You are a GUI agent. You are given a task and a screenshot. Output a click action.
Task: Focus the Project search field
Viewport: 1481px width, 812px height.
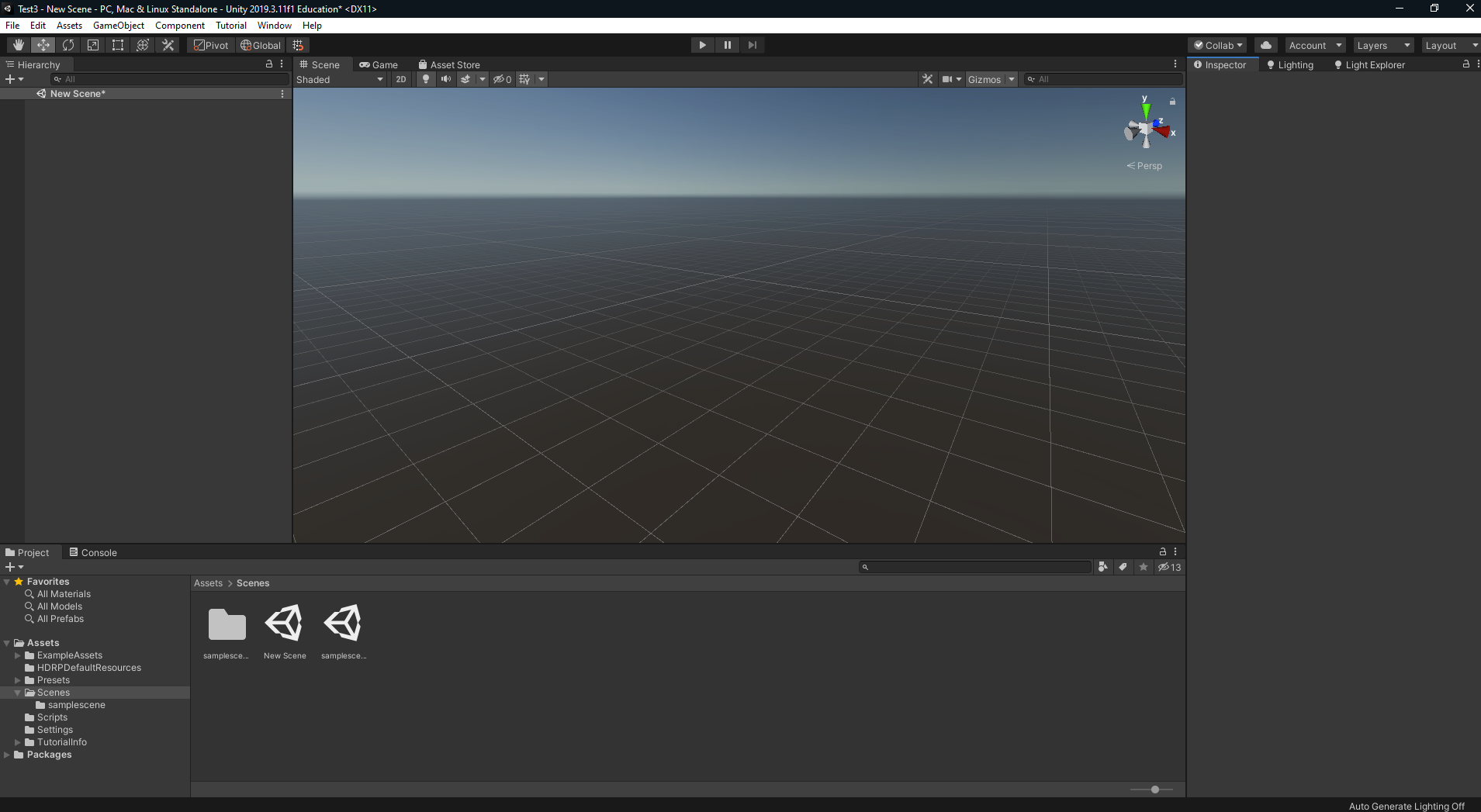pyautogui.click(x=975, y=567)
